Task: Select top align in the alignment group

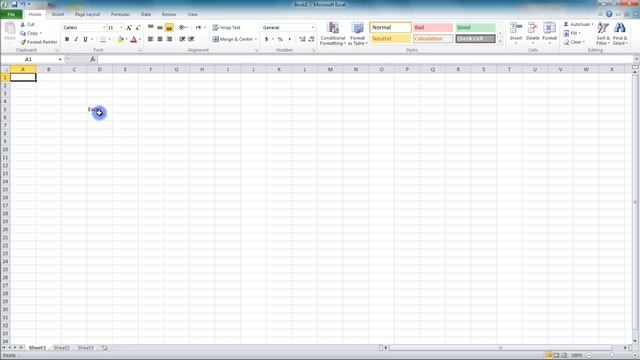Action: (151, 27)
